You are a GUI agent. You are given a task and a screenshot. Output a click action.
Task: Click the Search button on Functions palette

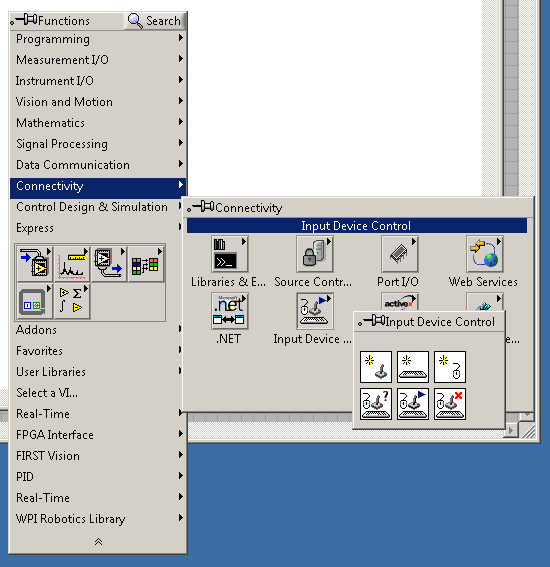tap(154, 21)
